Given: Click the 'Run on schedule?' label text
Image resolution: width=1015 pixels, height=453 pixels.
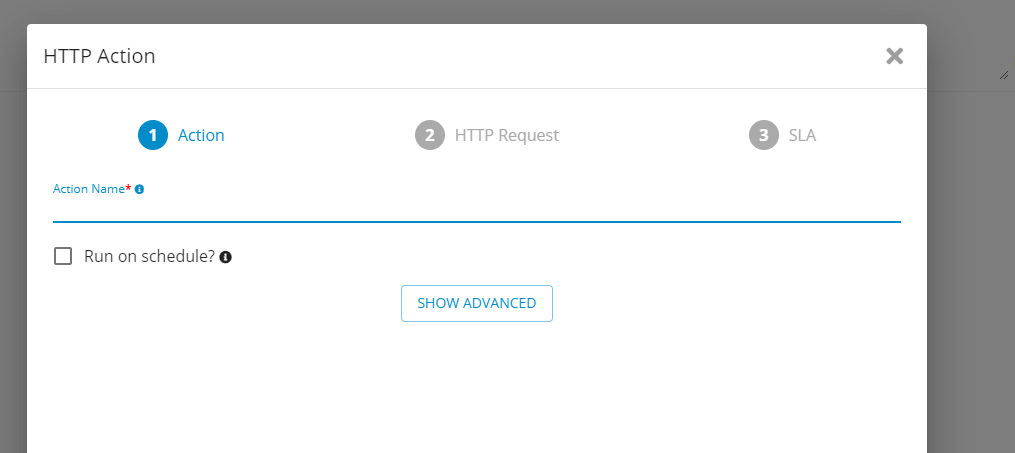Looking at the screenshot, I should pyautogui.click(x=150, y=256).
